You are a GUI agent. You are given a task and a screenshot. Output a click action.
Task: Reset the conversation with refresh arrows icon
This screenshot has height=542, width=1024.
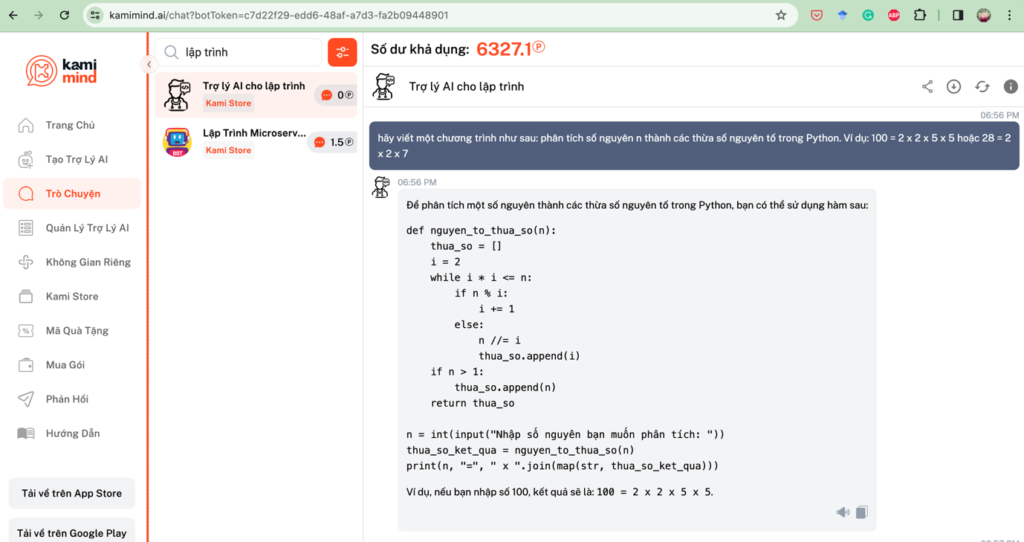click(x=982, y=86)
